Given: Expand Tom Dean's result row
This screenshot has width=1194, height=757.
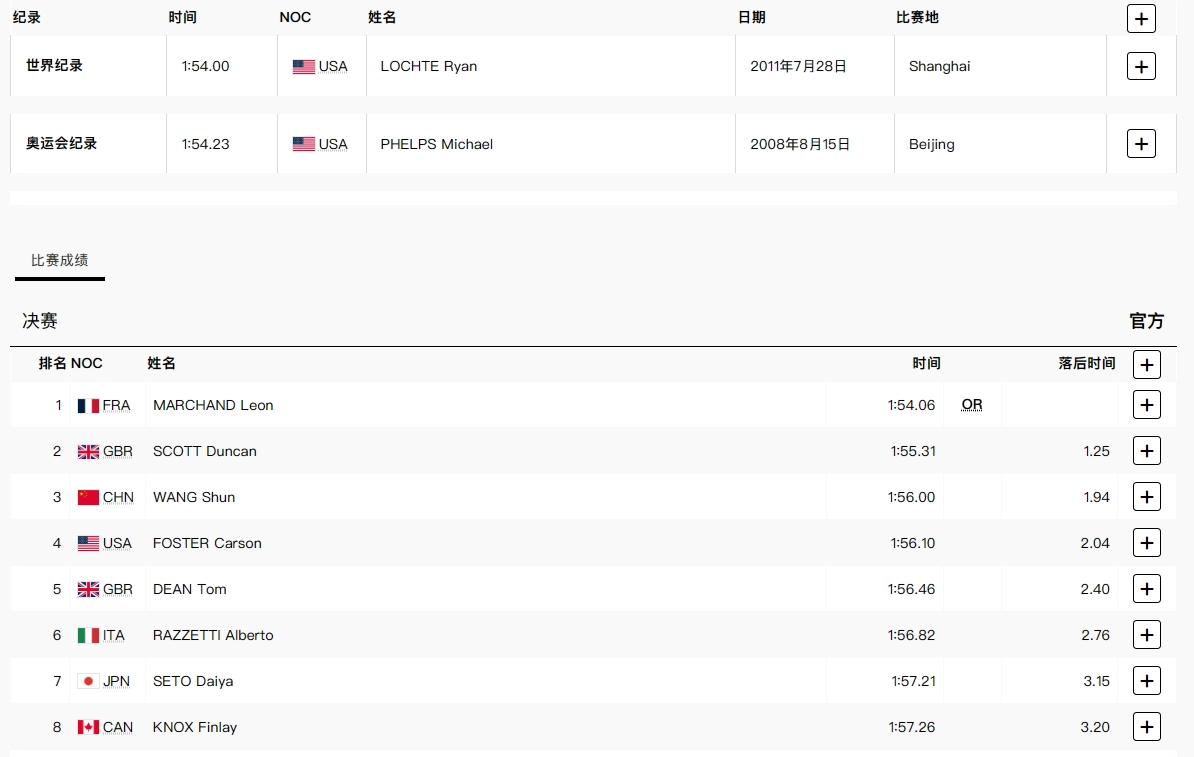Looking at the screenshot, I should tap(1146, 589).
